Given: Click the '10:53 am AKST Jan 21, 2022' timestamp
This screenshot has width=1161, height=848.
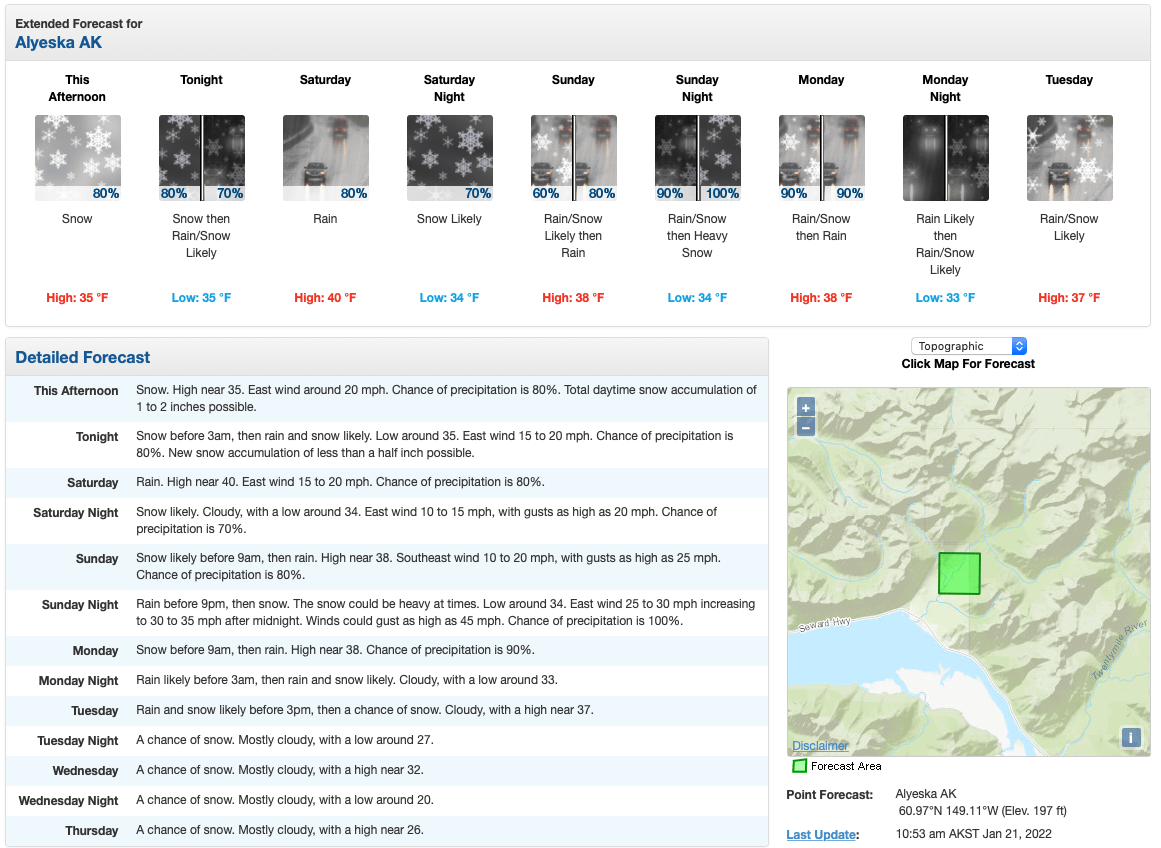Looking at the screenshot, I should pyautogui.click(x=974, y=834).
